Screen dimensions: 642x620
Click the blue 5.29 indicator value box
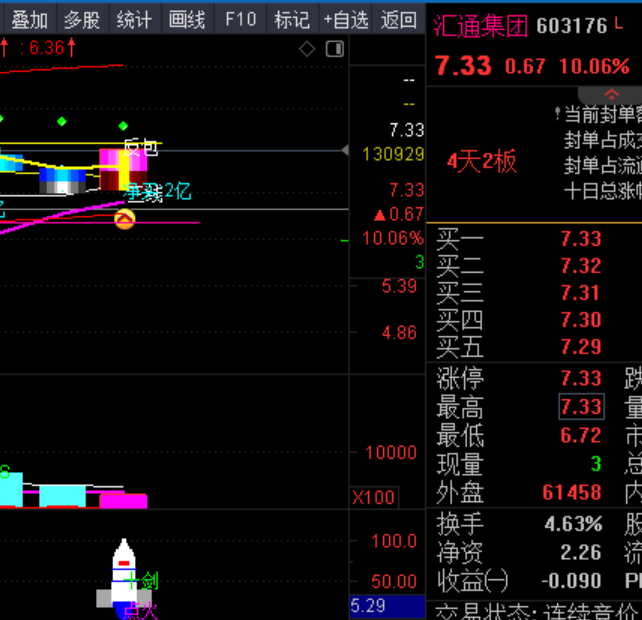[387, 606]
